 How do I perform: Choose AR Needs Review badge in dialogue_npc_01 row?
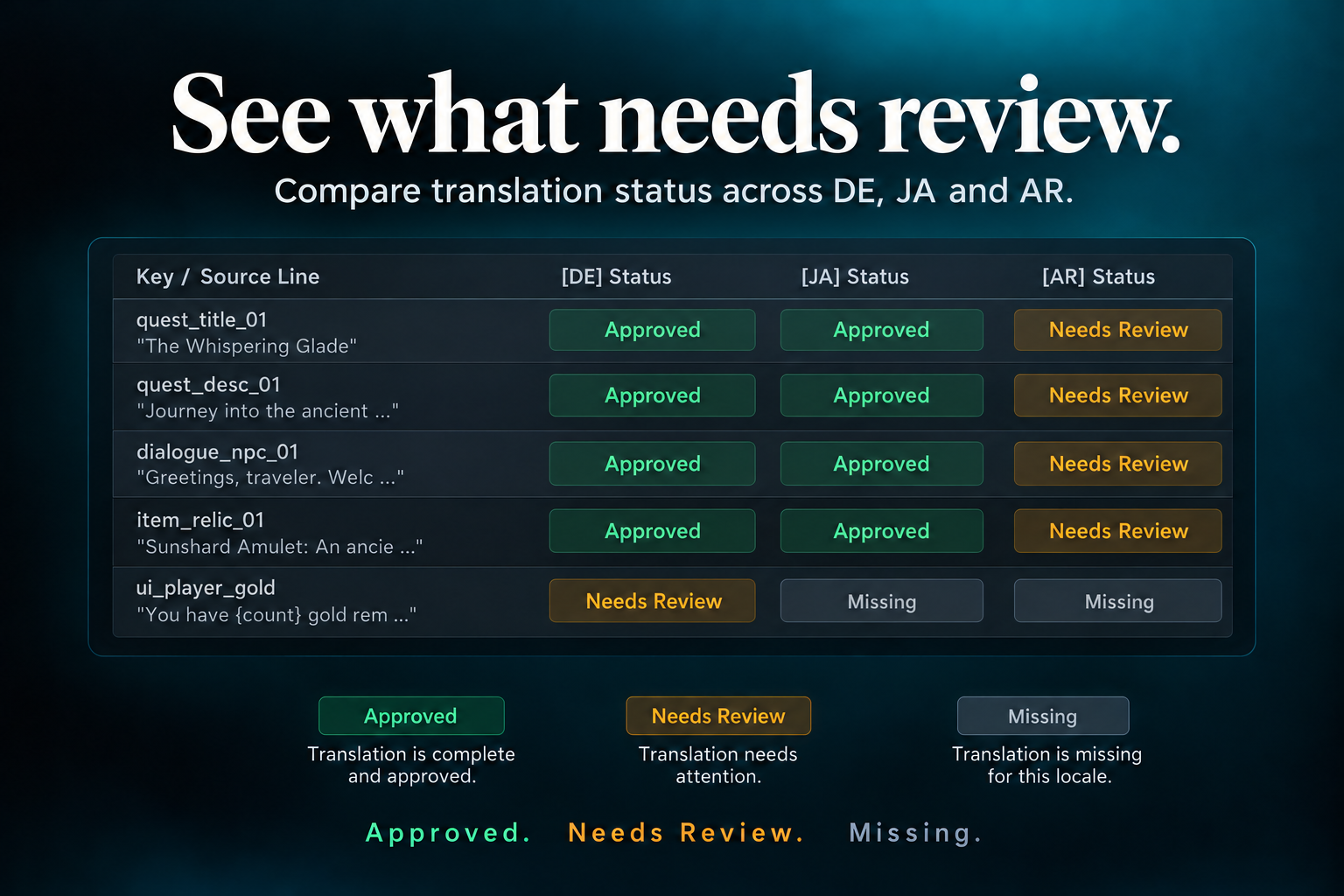click(1117, 464)
